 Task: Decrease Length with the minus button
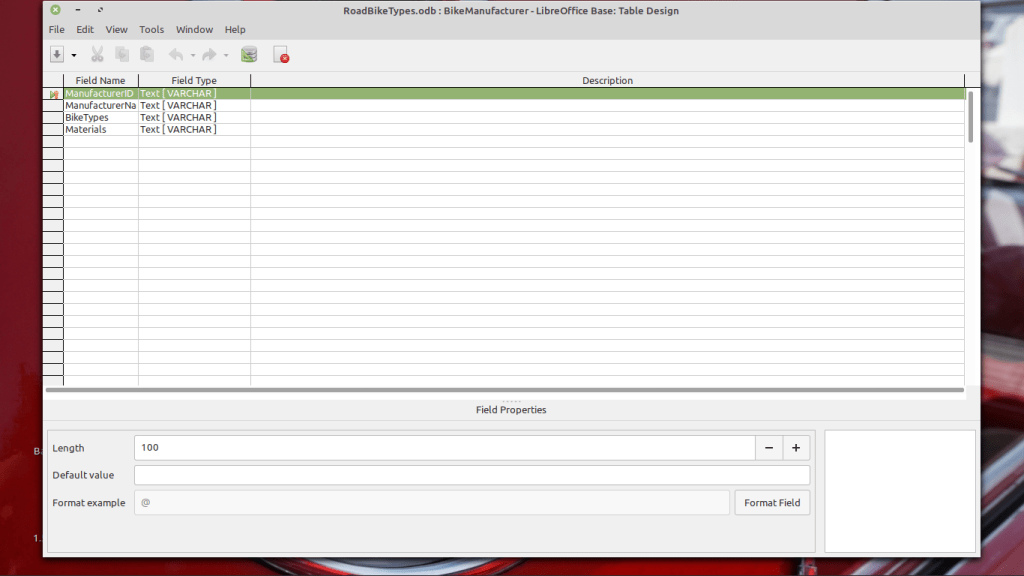click(x=768, y=448)
